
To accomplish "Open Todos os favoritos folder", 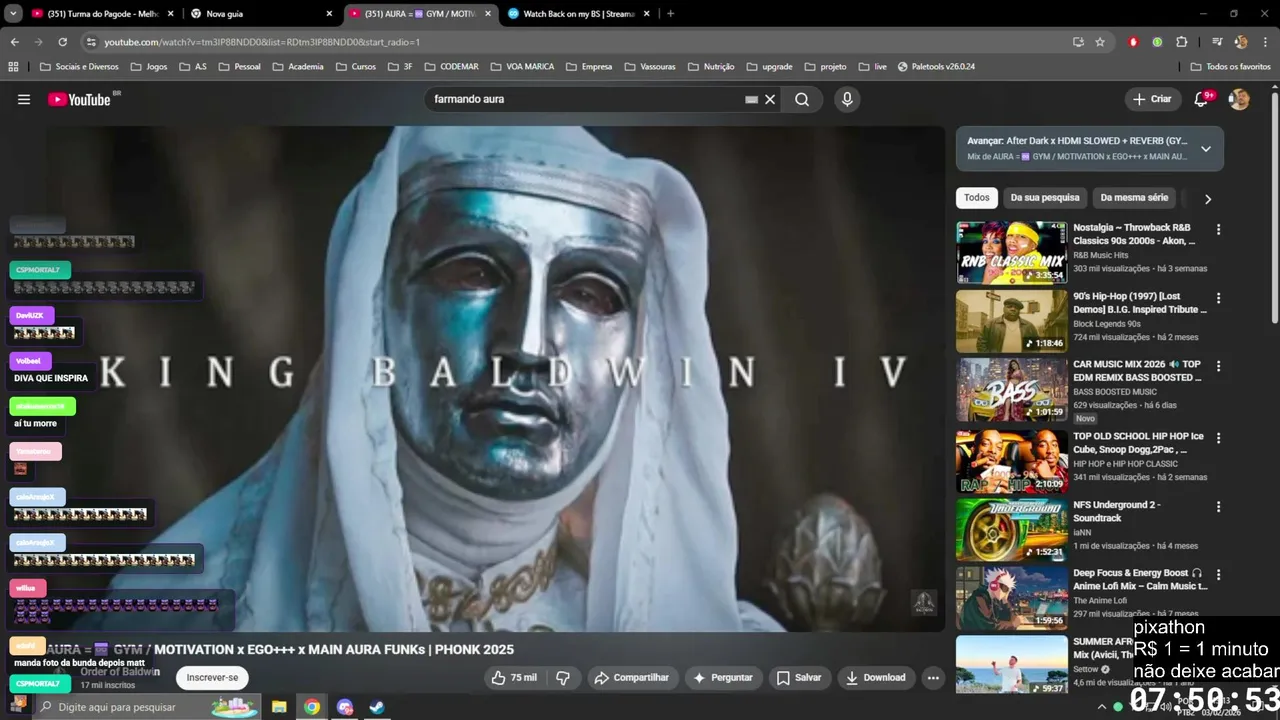I will click(x=1231, y=67).
